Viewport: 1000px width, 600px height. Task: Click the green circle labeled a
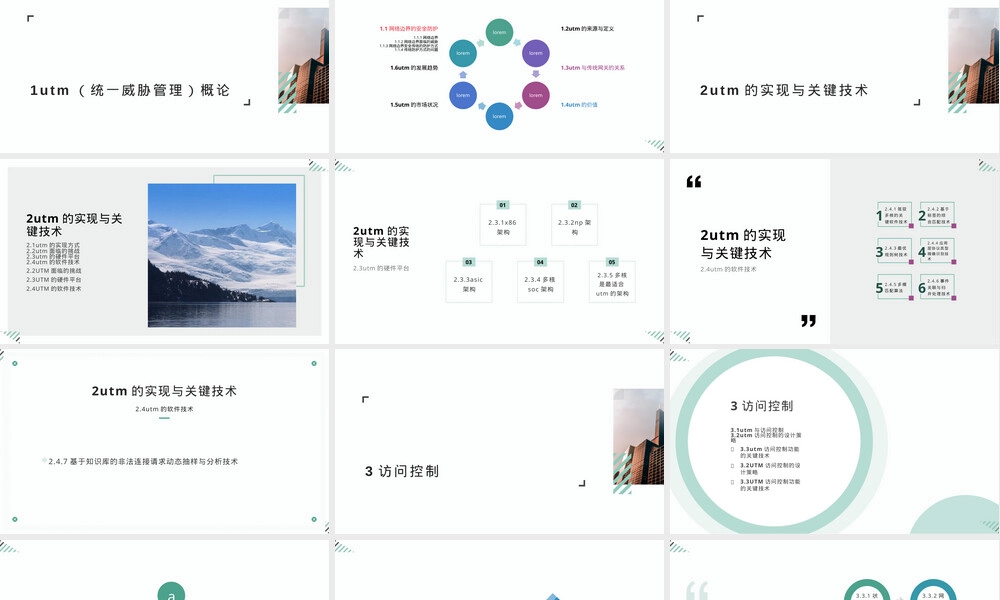point(171,591)
